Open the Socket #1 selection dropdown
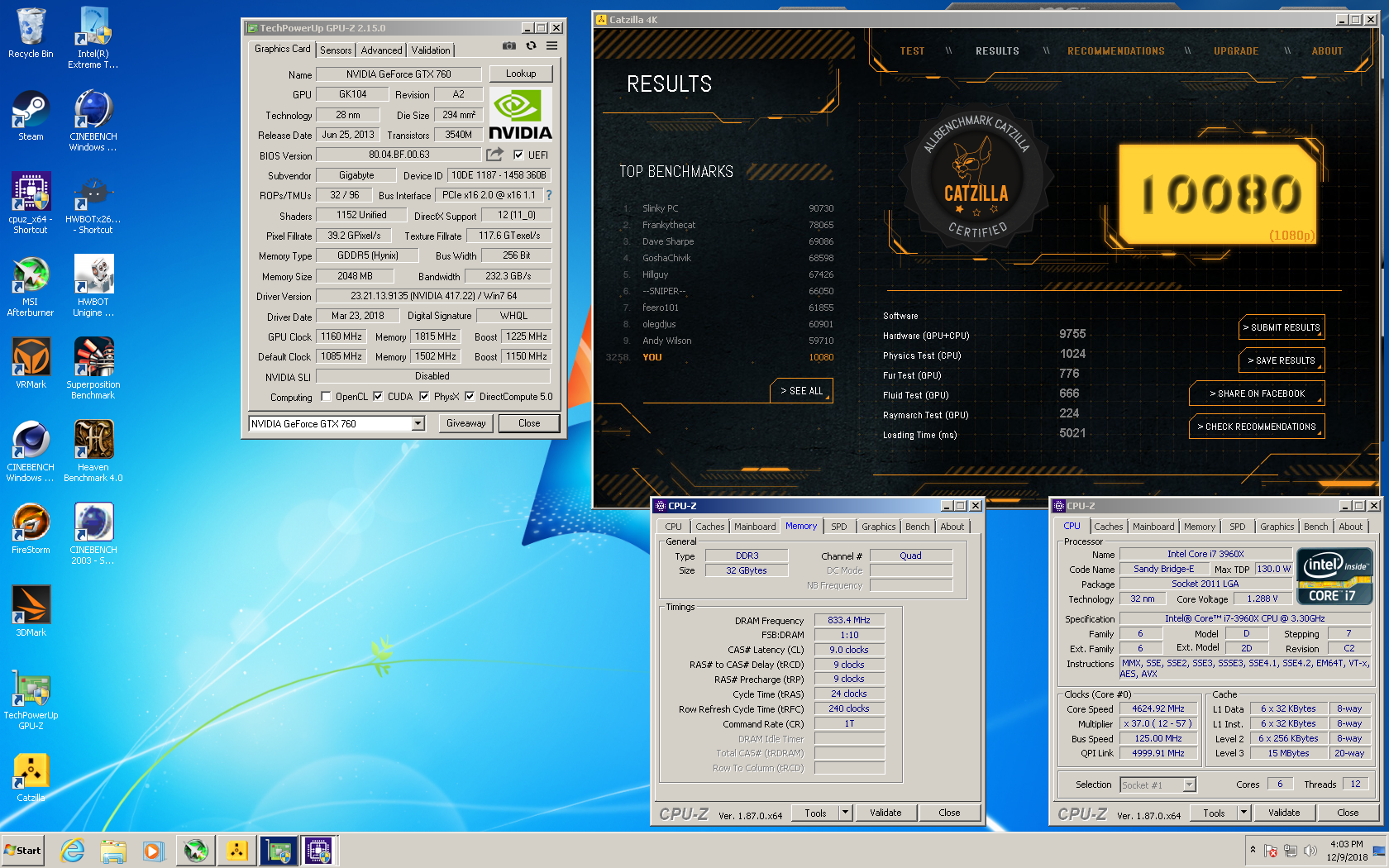This screenshot has width=1389, height=868. click(x=1158, y=785)
